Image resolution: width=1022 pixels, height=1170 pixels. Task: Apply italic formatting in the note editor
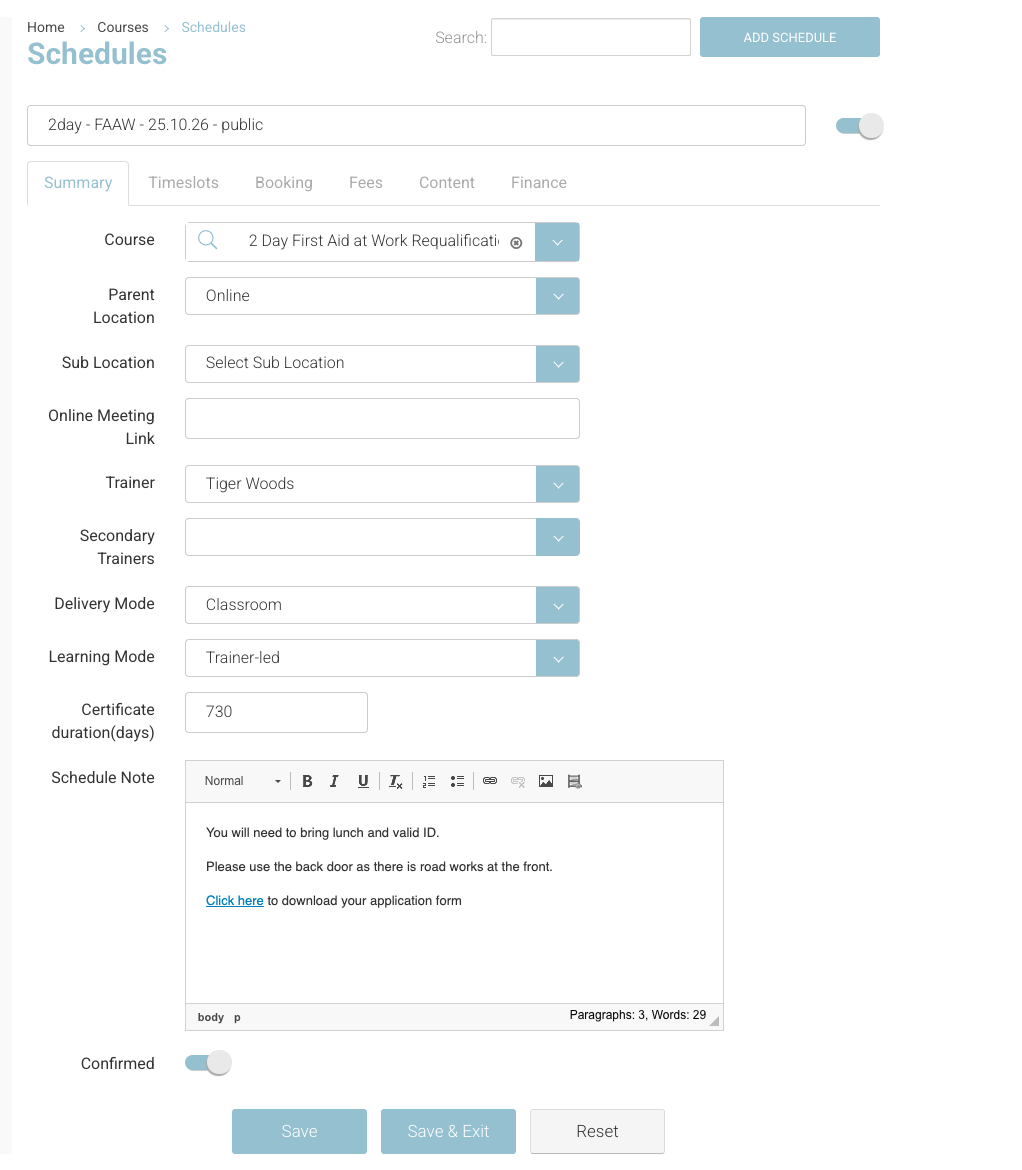pos(334,781)
